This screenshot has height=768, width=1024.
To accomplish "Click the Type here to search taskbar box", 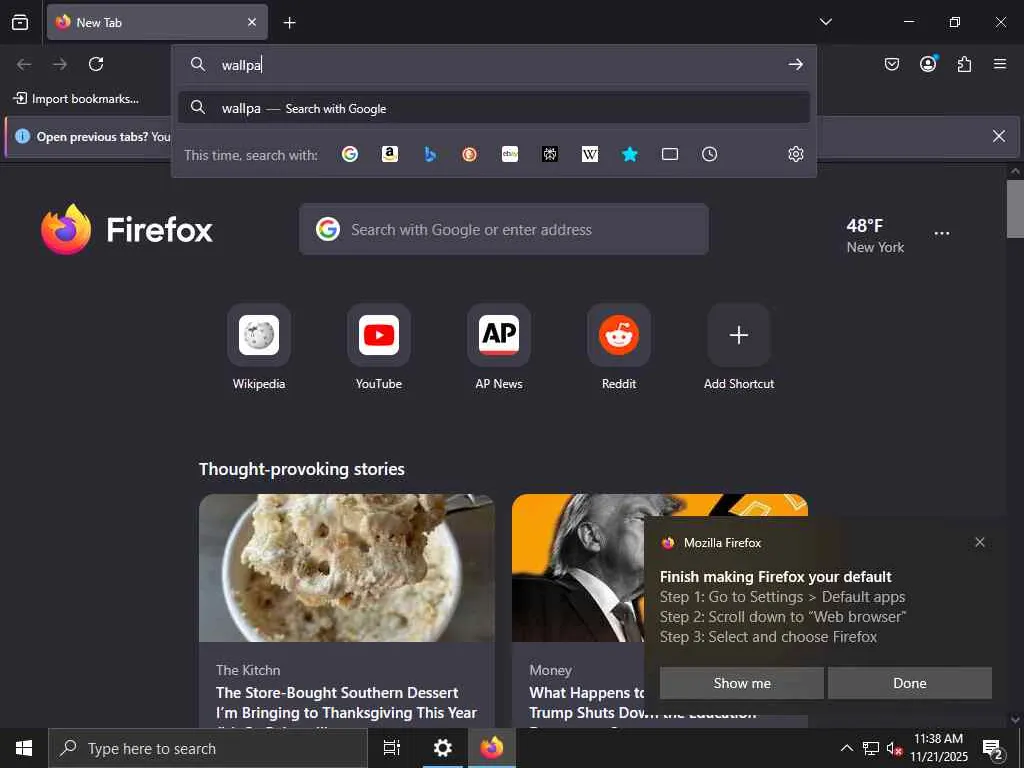I will [208, 748].
